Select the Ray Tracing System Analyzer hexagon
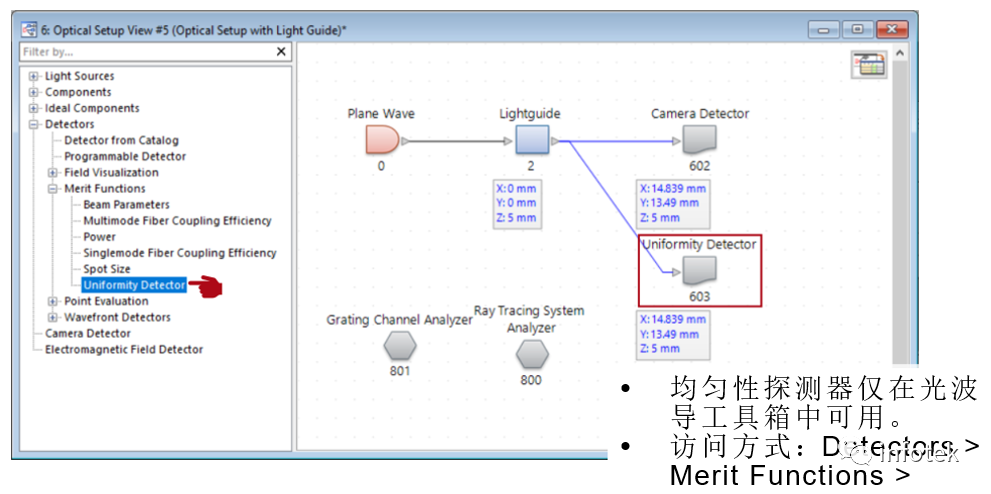This screenshot has width=991, height=494. coord(532,354)
